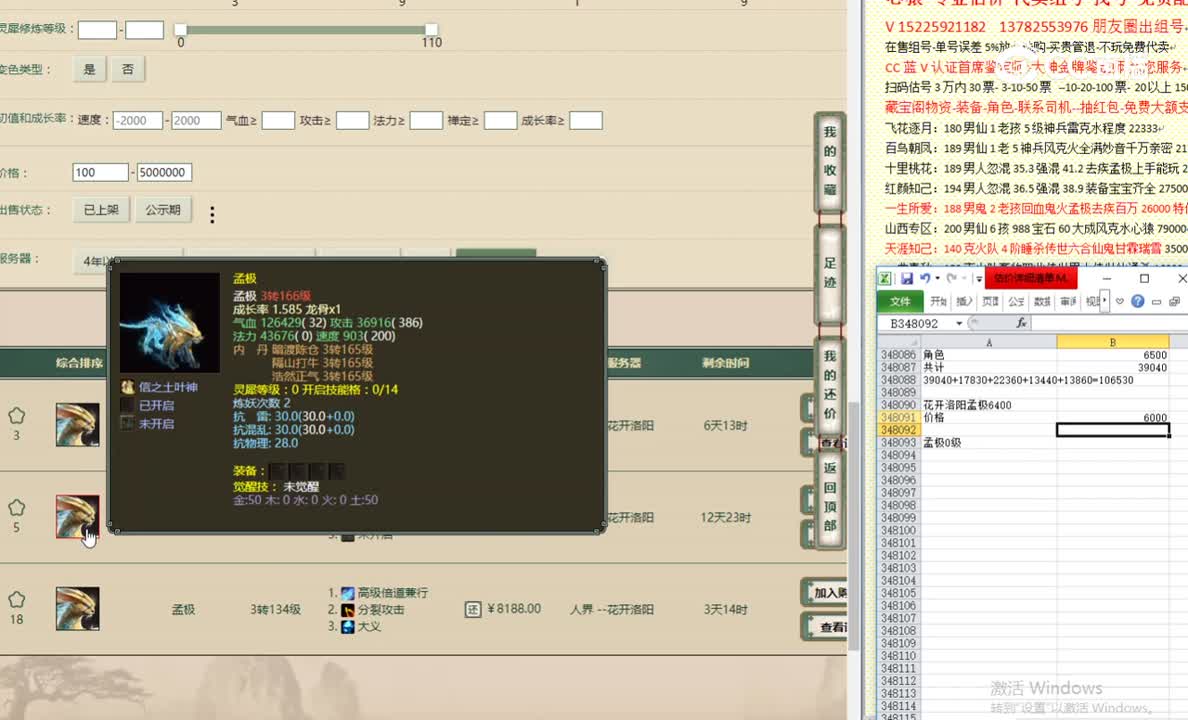Viewport: 1188px width, 720px height.
Task: Switch to the 文件 tab in Excel
Action: (901, 300)
